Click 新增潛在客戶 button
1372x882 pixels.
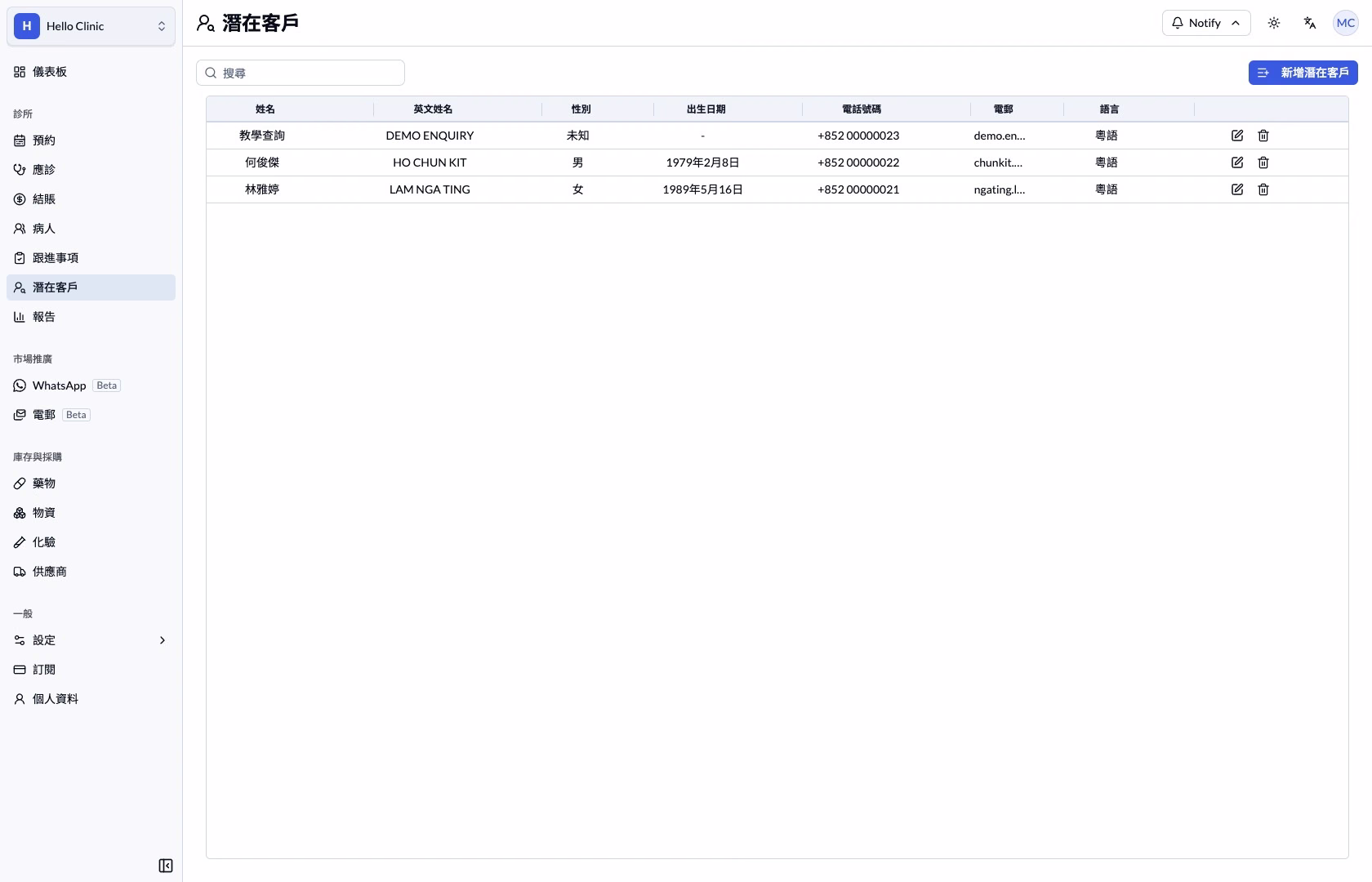[x=1303, y=73]
